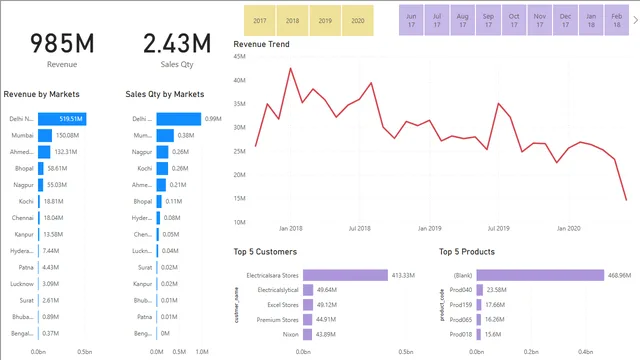
Task: Click the 0.37M Bengaluru revenue value
Action: (x=51, y=333)
